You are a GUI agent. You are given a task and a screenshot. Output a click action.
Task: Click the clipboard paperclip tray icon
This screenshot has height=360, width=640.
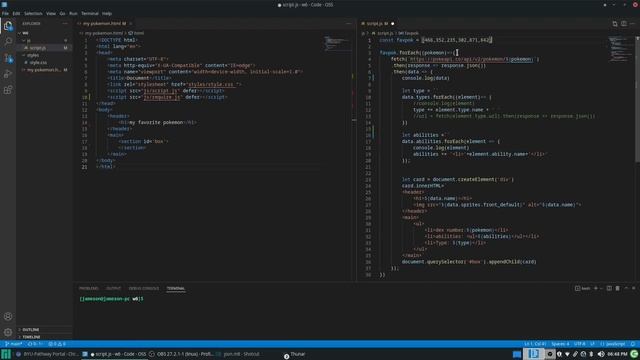[575, 354]
